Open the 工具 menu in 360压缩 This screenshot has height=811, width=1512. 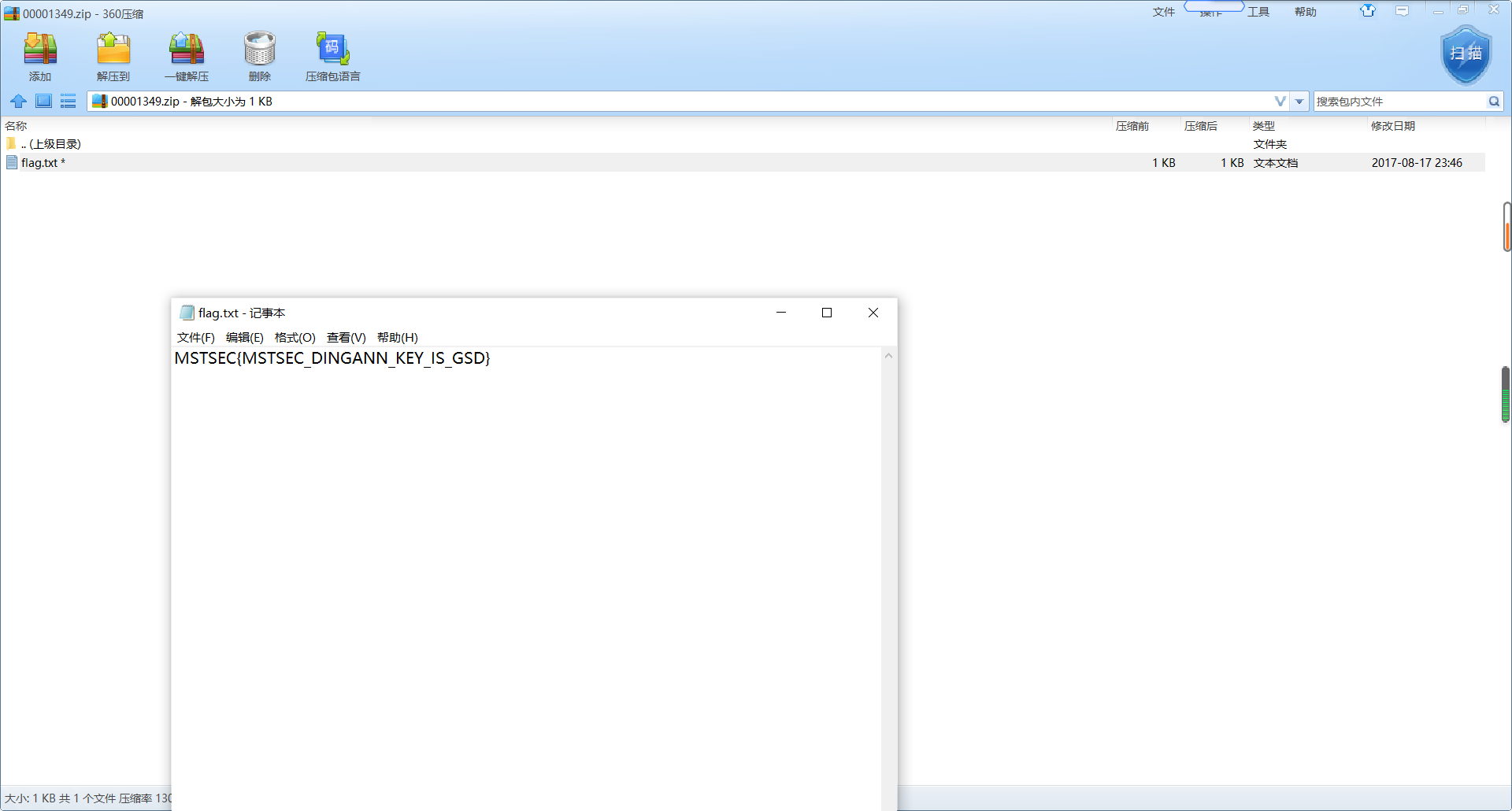click(x=1258, y=12)
